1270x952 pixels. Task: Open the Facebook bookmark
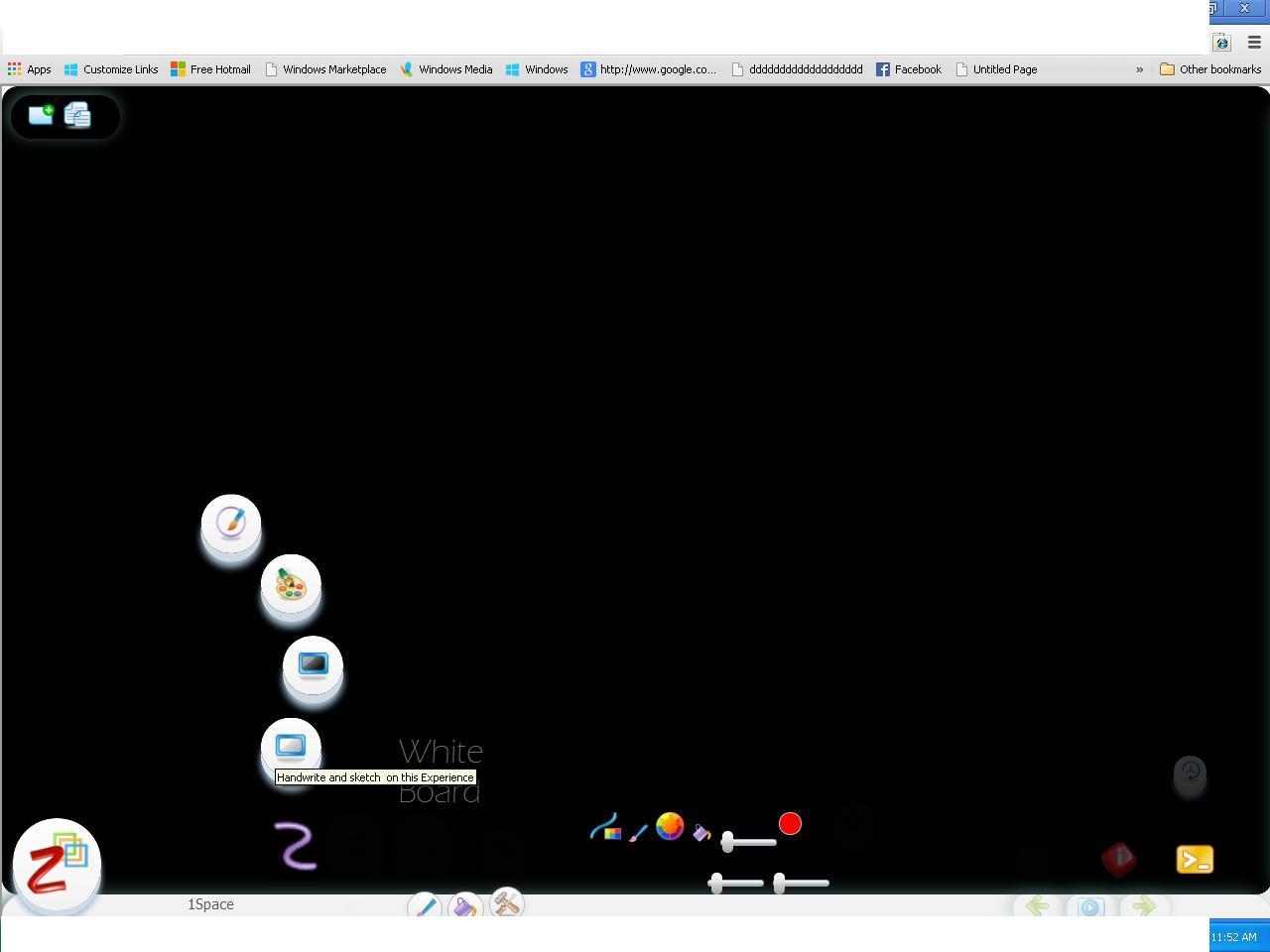point(908,69)
